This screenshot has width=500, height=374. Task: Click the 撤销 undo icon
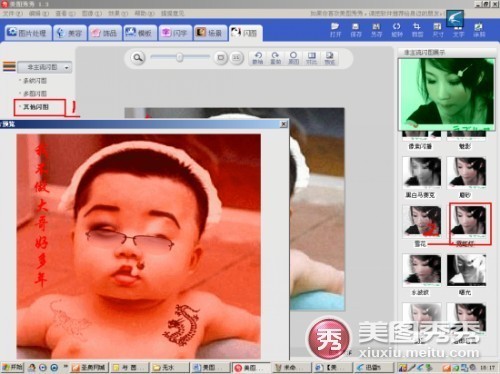[x=258, y=58]
